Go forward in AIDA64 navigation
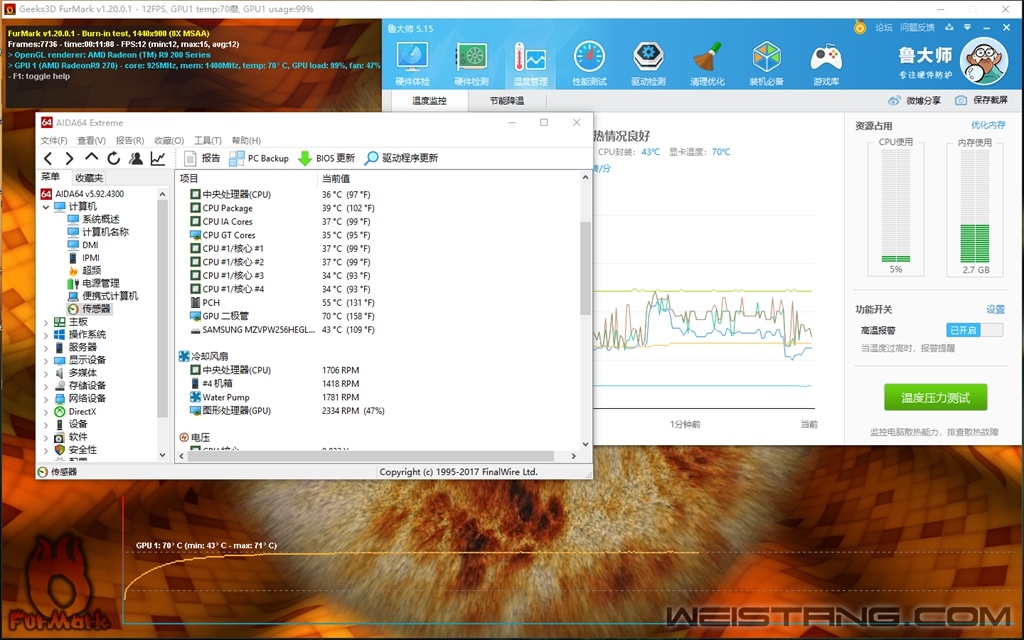 [69, 158]
